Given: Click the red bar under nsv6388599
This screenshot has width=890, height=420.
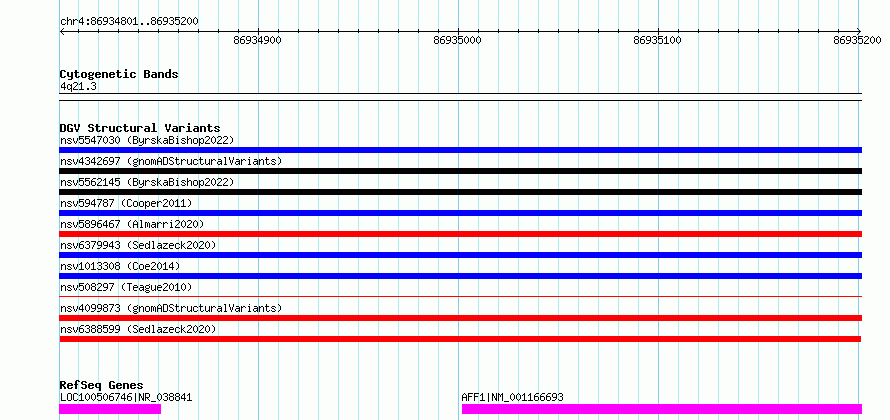Looking at the screenshot, I should pos(460,339).
